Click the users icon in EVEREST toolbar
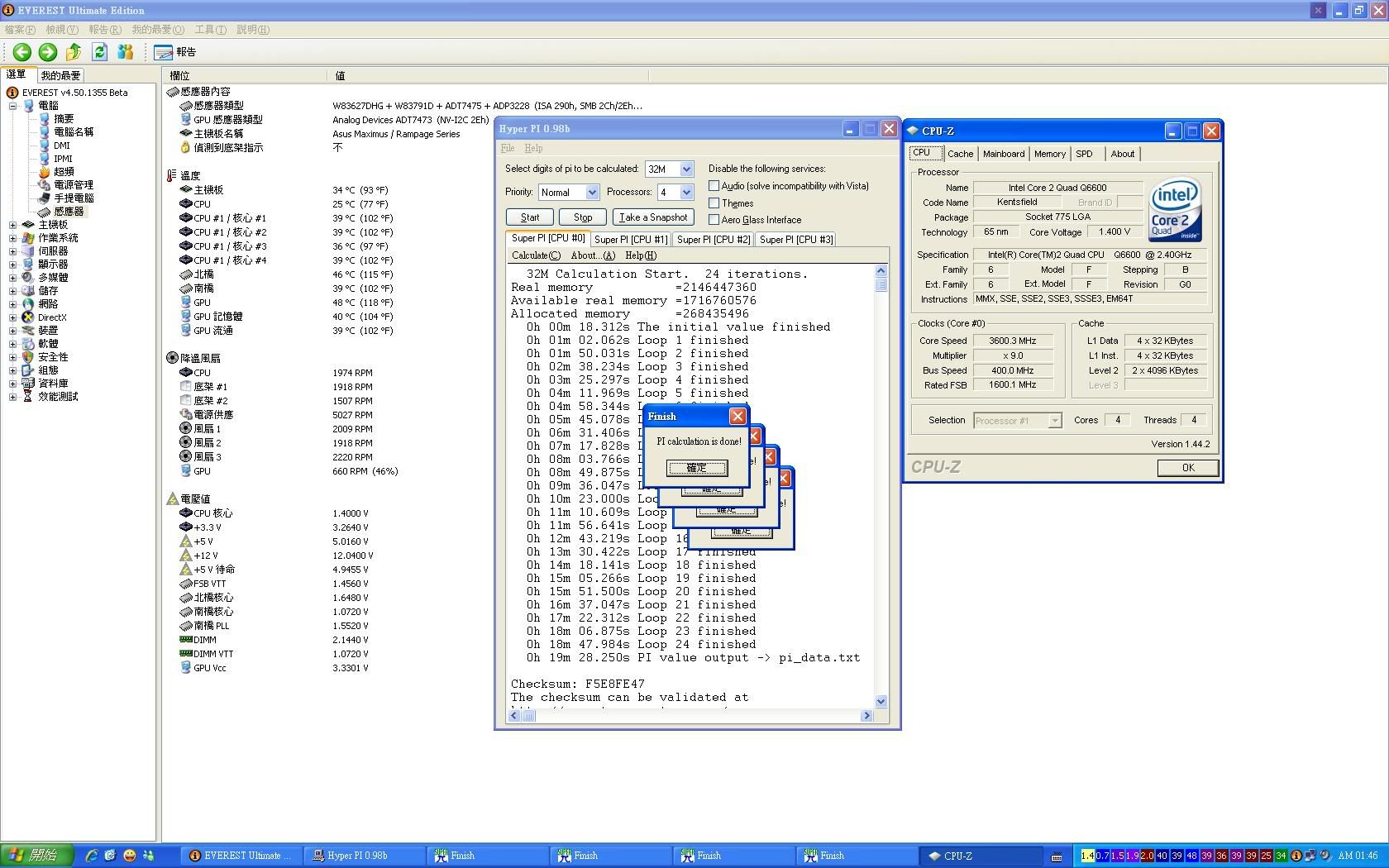The image size is (1389, 868). [125, 52]
